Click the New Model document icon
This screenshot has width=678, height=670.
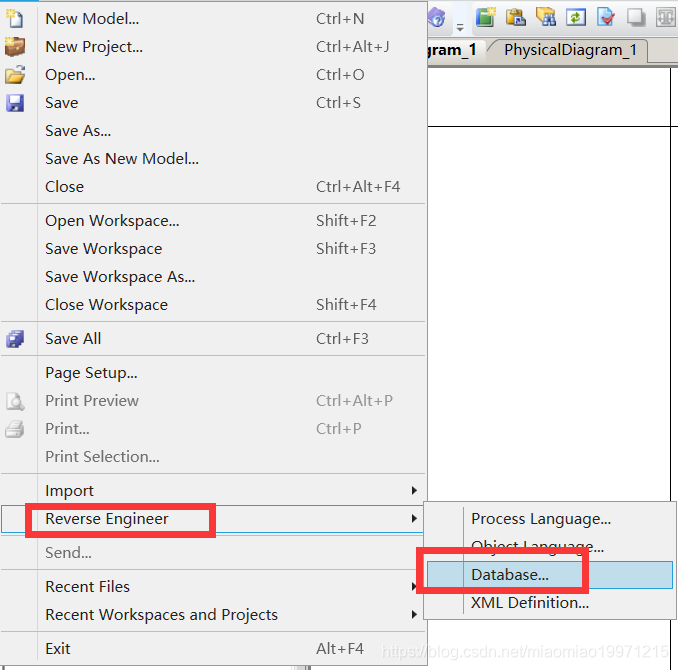click(x=15, y=19)
